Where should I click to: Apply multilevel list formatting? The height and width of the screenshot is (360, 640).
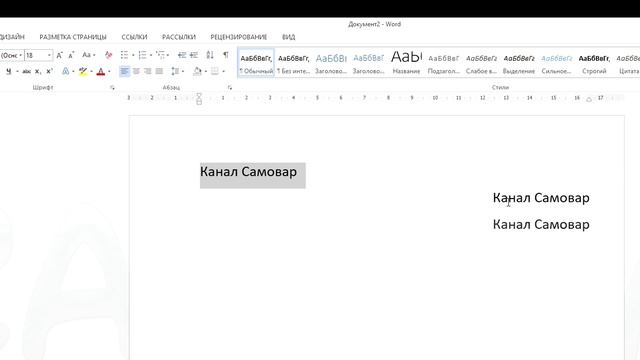coord(160,55)
